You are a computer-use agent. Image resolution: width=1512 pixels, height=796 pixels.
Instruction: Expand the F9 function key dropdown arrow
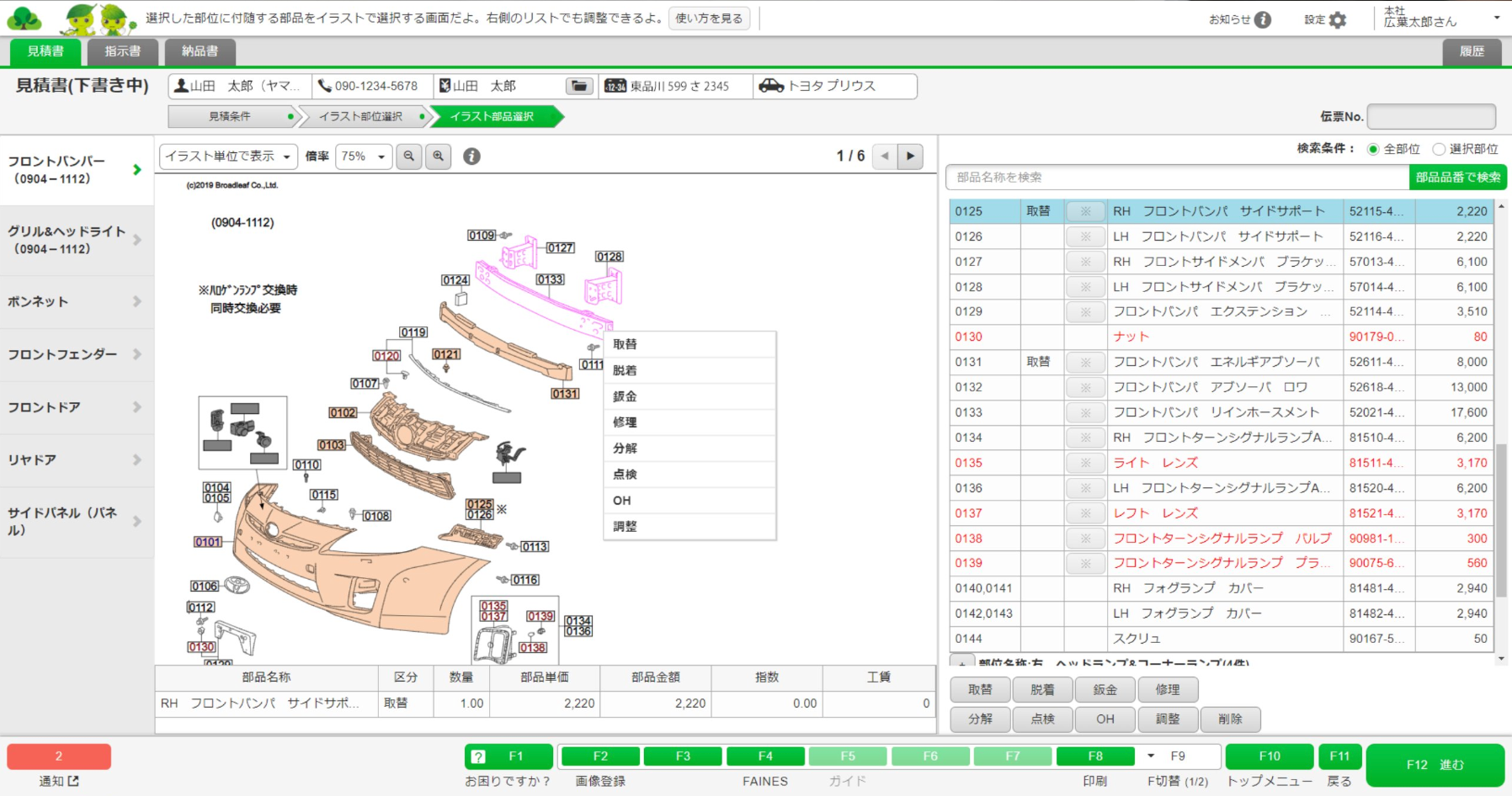tap(1151, 756)
